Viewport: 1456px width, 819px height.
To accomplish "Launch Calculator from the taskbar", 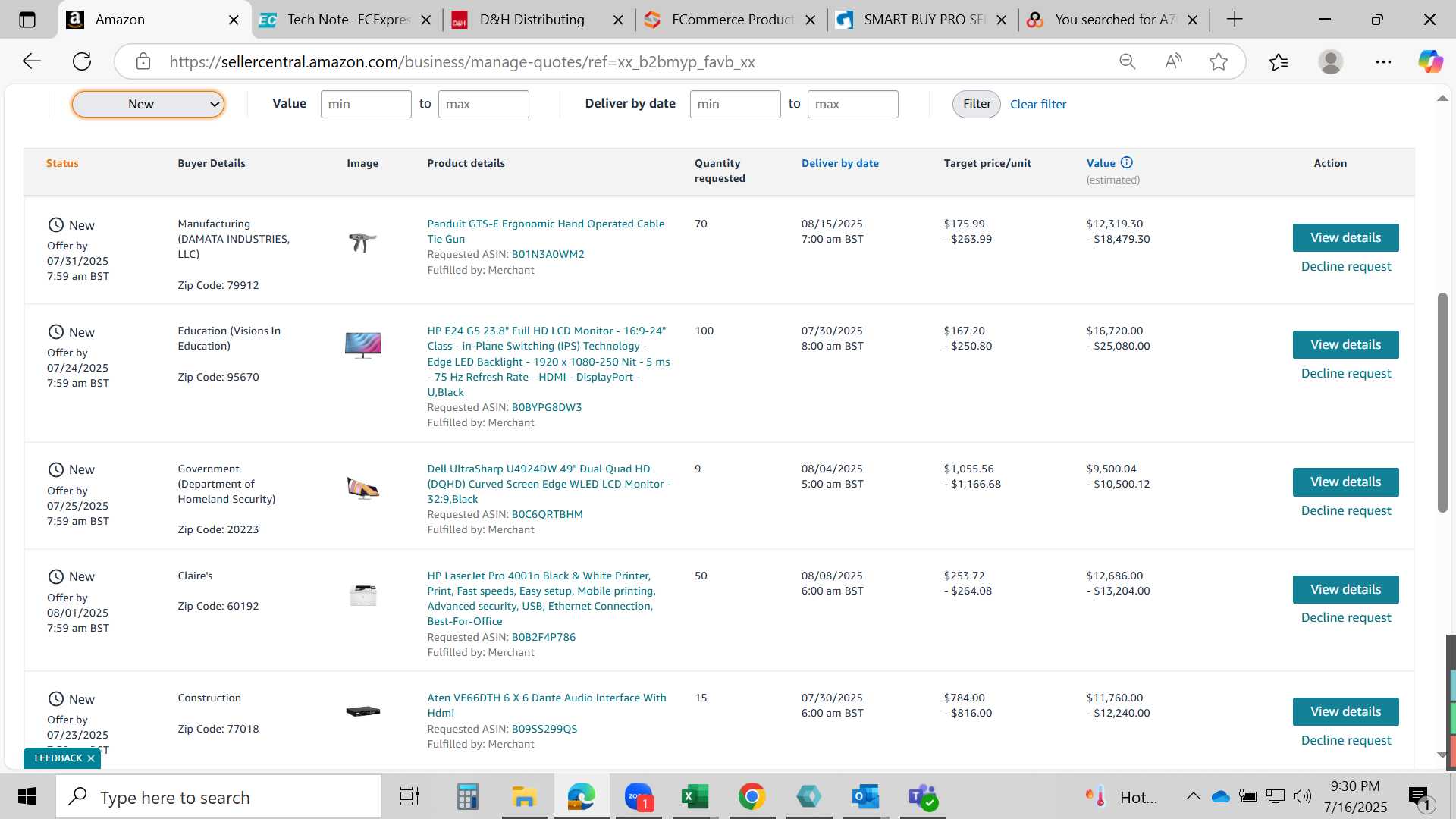I will click(x=467, y=797).
